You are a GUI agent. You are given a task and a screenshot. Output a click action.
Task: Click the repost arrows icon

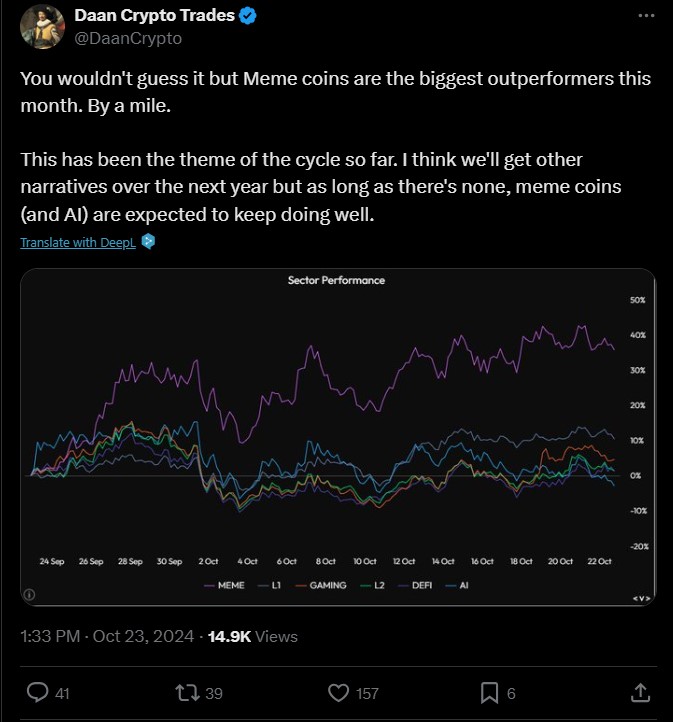click(x=187, y=693)
